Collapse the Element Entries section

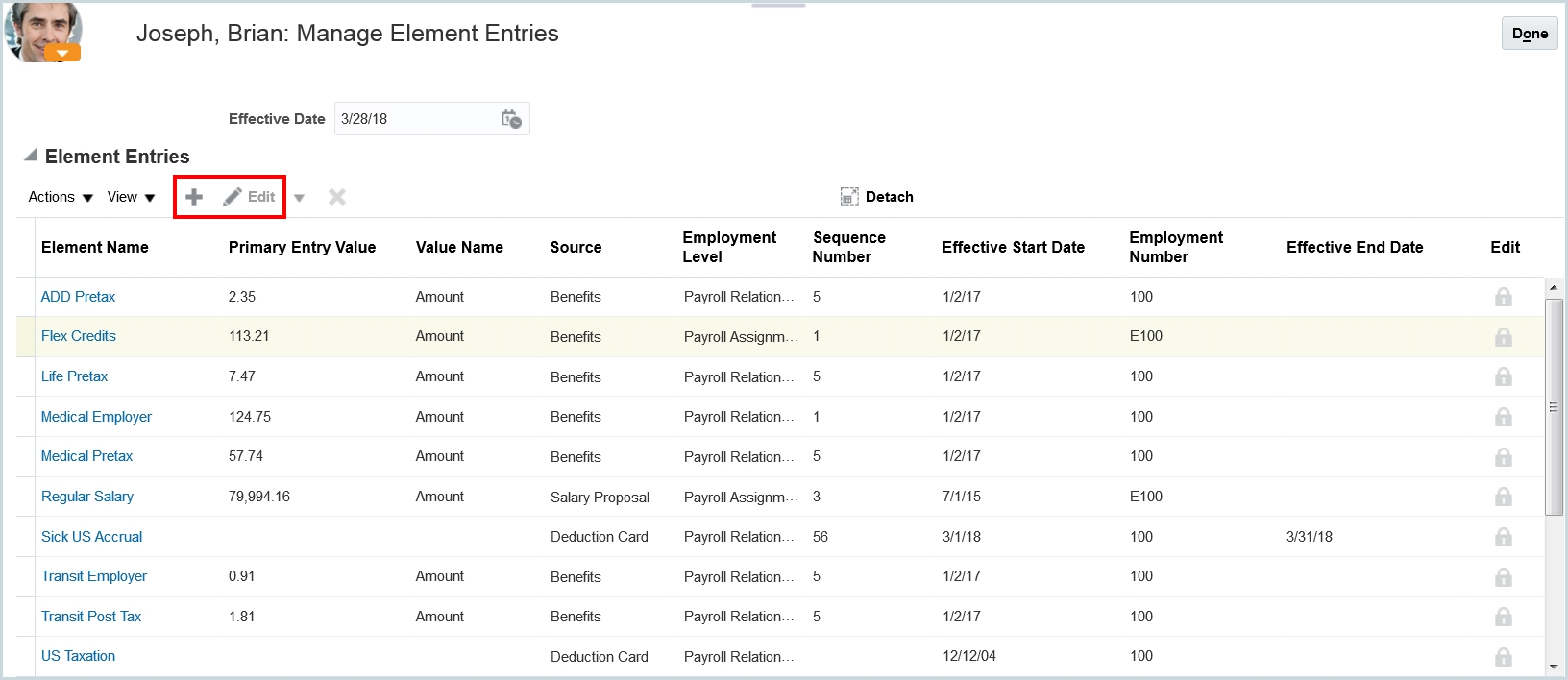click(x=31, y=156)
